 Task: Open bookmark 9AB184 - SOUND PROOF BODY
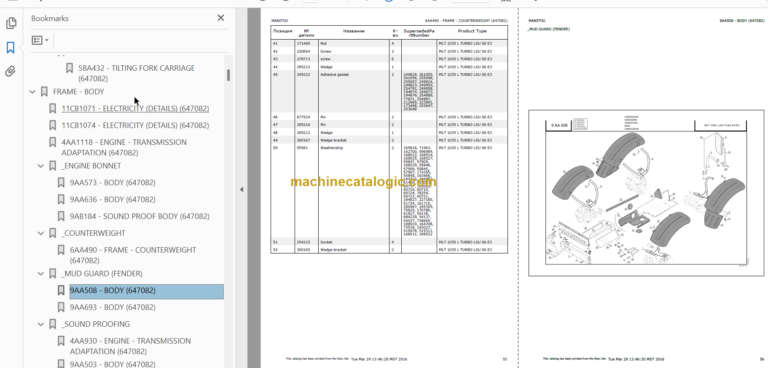click(x=139, y=216)
